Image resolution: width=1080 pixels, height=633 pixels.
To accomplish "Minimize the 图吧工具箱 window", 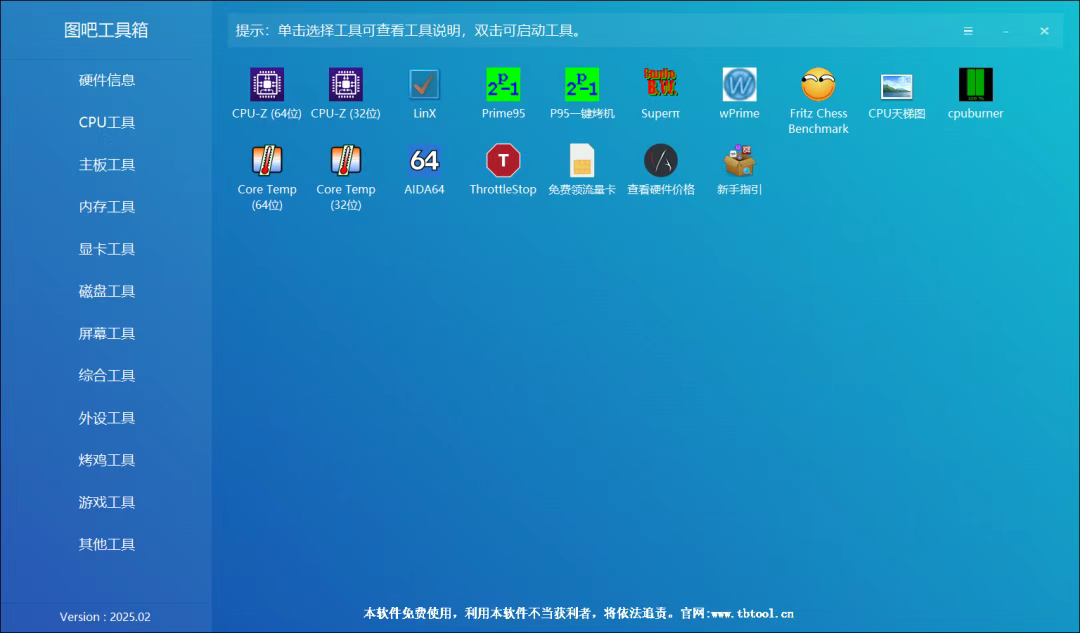I will pos(1006,32).
